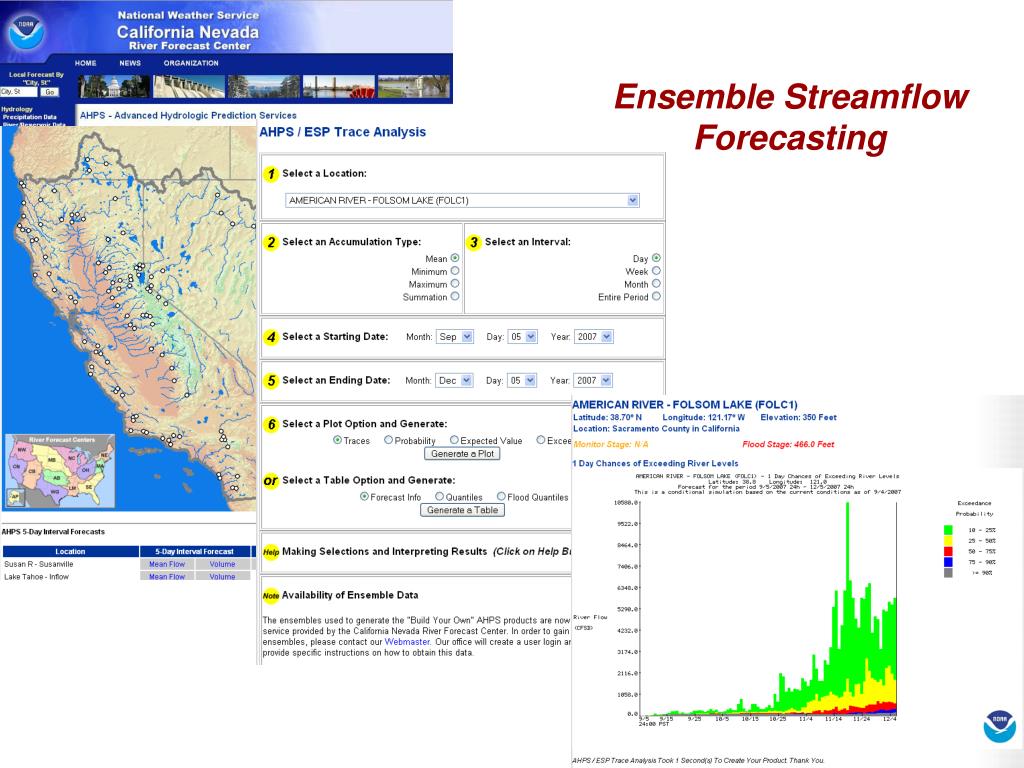Select the Entire Period interval radio
This screenshot has height=768, width=1024.
656,296
